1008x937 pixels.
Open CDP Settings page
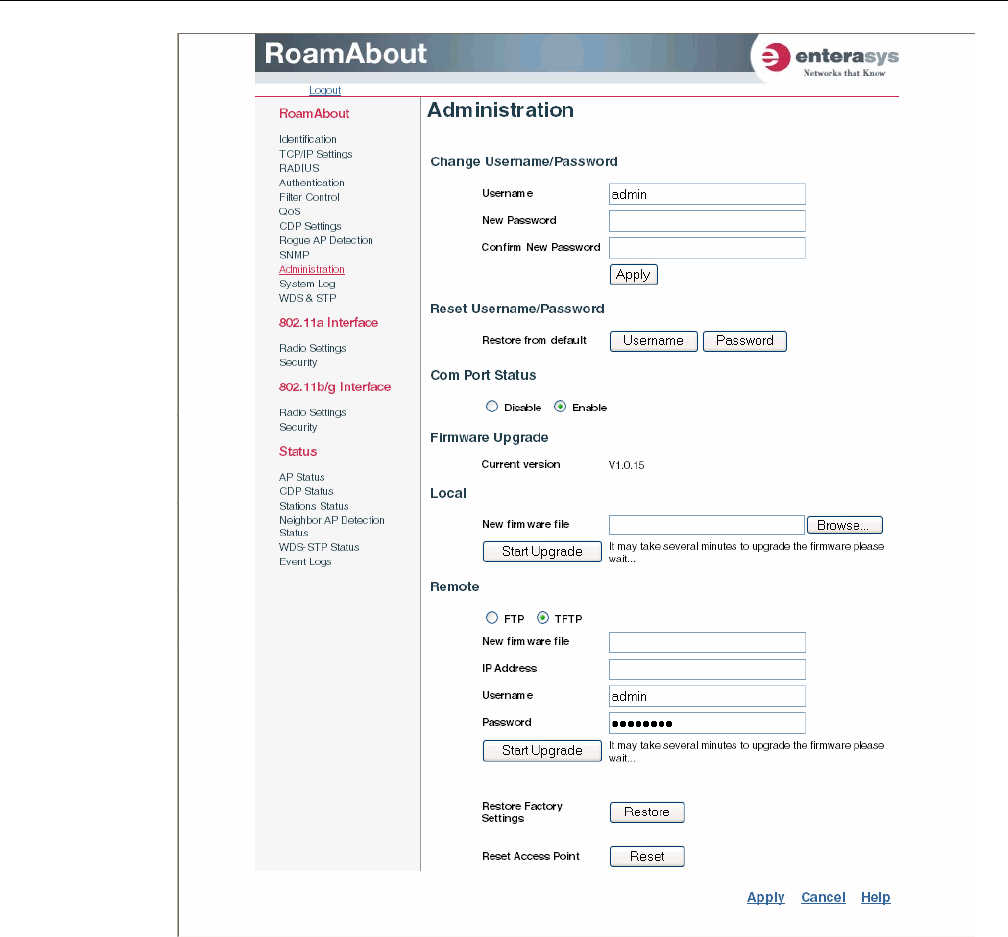(310, 226)
